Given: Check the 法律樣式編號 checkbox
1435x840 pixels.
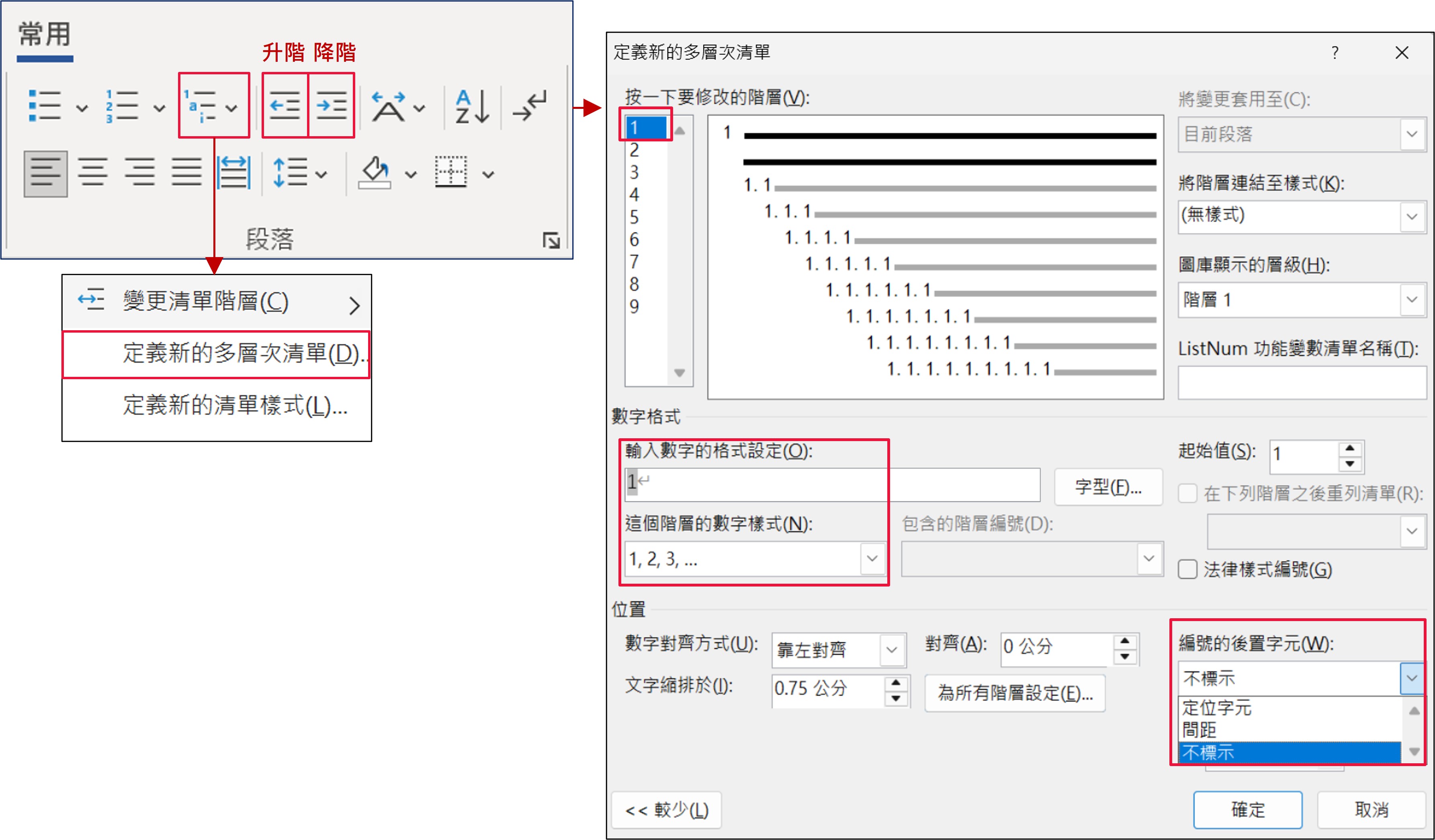Looking at the screenshot, I should (x=1187, y=569).
